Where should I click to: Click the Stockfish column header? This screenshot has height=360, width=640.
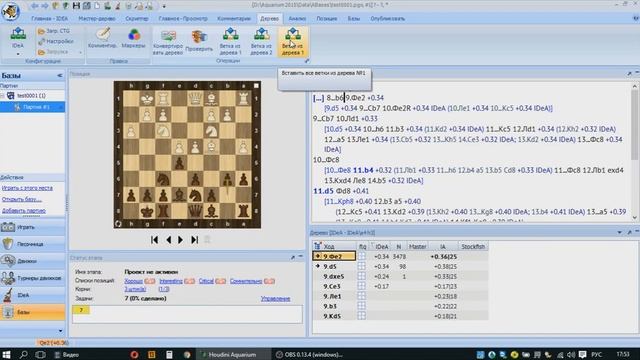(x=473, y=247)
